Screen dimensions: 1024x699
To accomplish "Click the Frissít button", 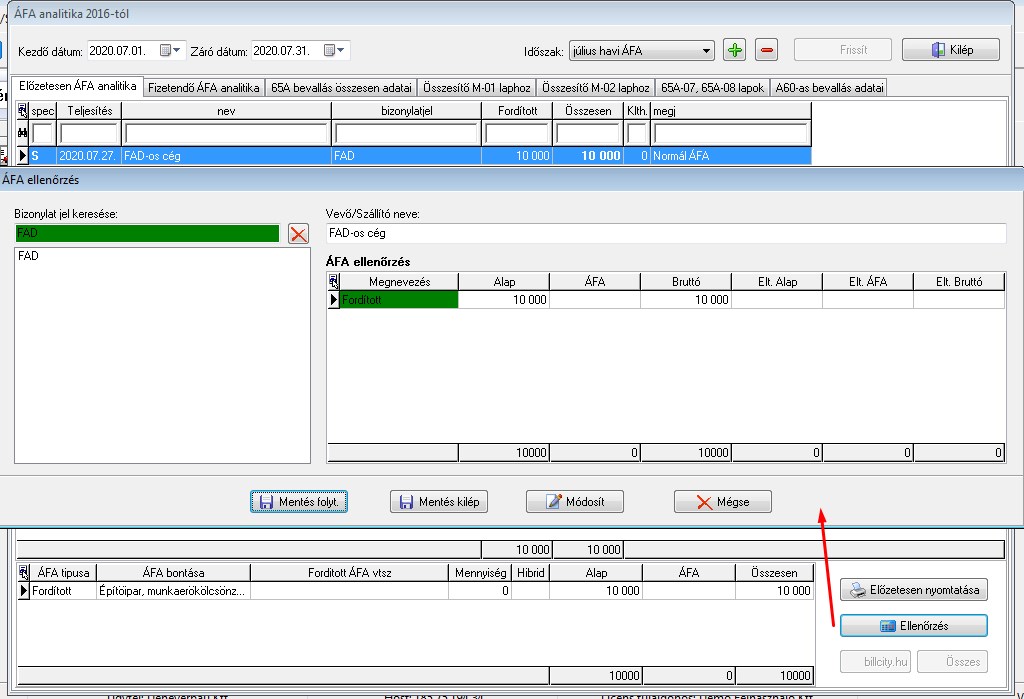I will 843,50.
